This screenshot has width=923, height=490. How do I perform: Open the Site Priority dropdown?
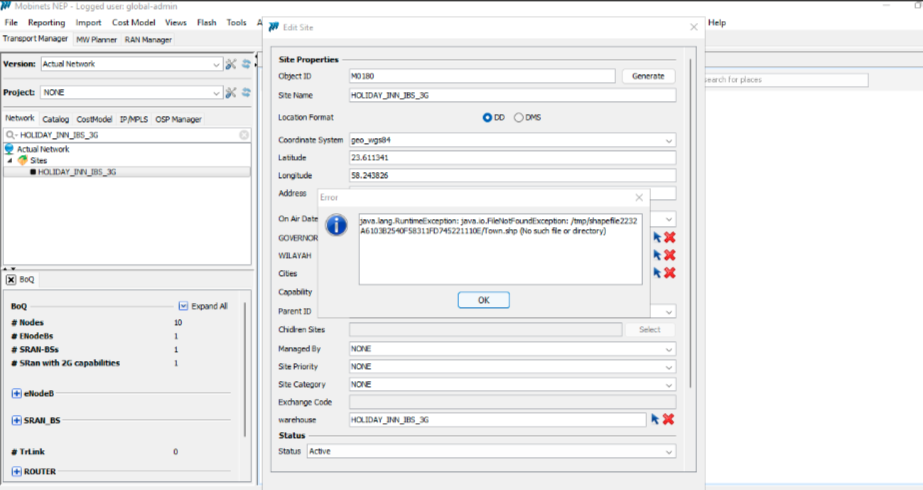coord(669,367)
